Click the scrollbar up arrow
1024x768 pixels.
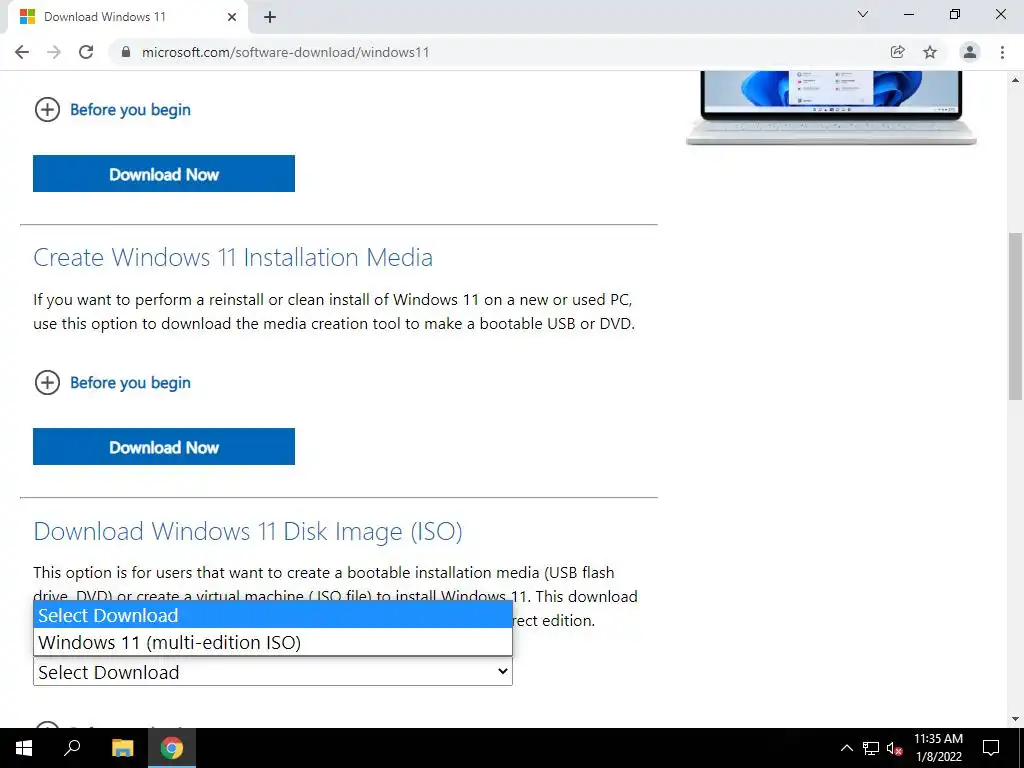pyautogui.click(x=1016, y=80)
